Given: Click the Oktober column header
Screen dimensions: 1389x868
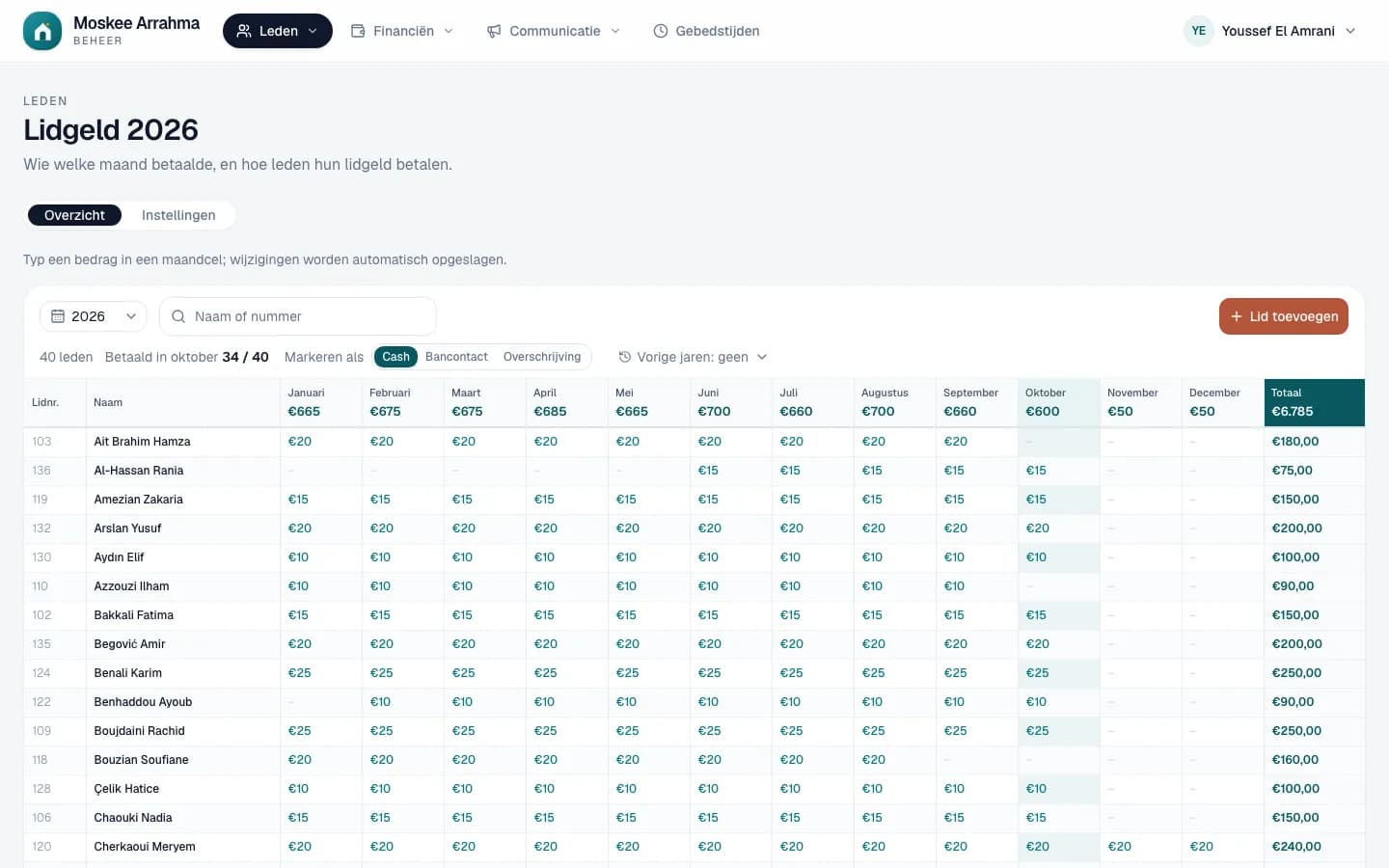Looking at the screenshot, I should (1058, 402).
